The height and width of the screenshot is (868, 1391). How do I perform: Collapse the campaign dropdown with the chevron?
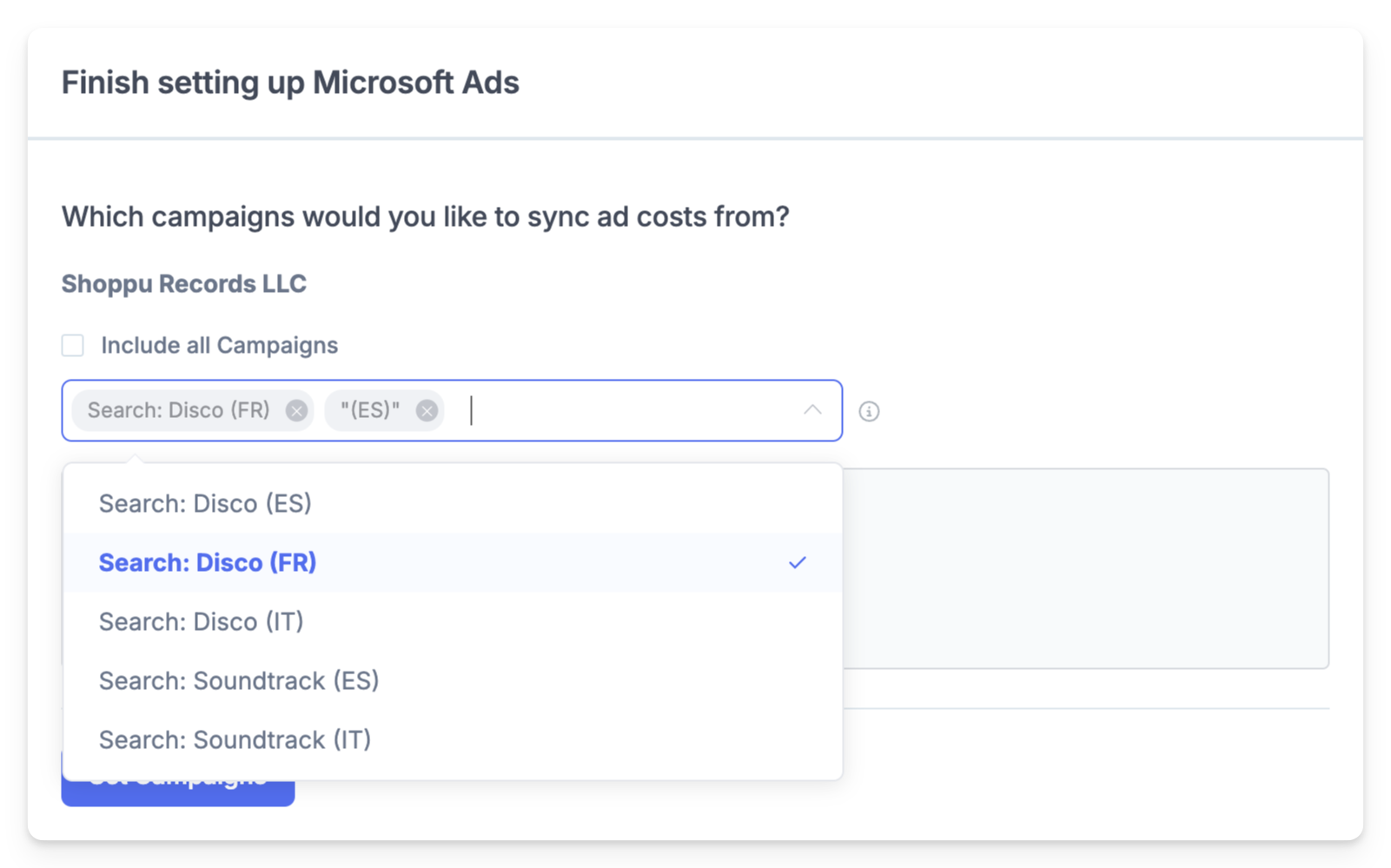812,410
